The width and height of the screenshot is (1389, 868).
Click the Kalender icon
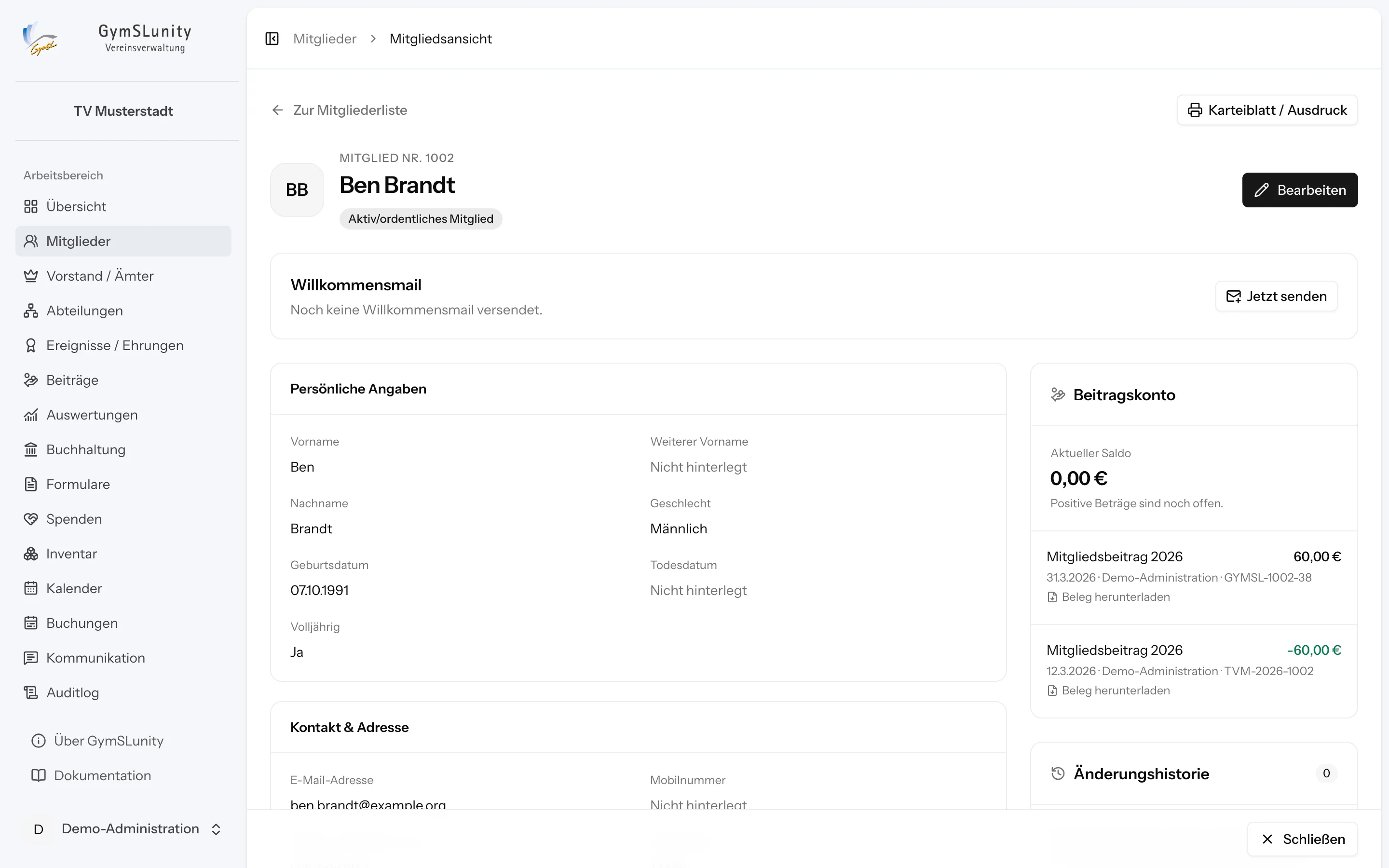tap(31, 588)
